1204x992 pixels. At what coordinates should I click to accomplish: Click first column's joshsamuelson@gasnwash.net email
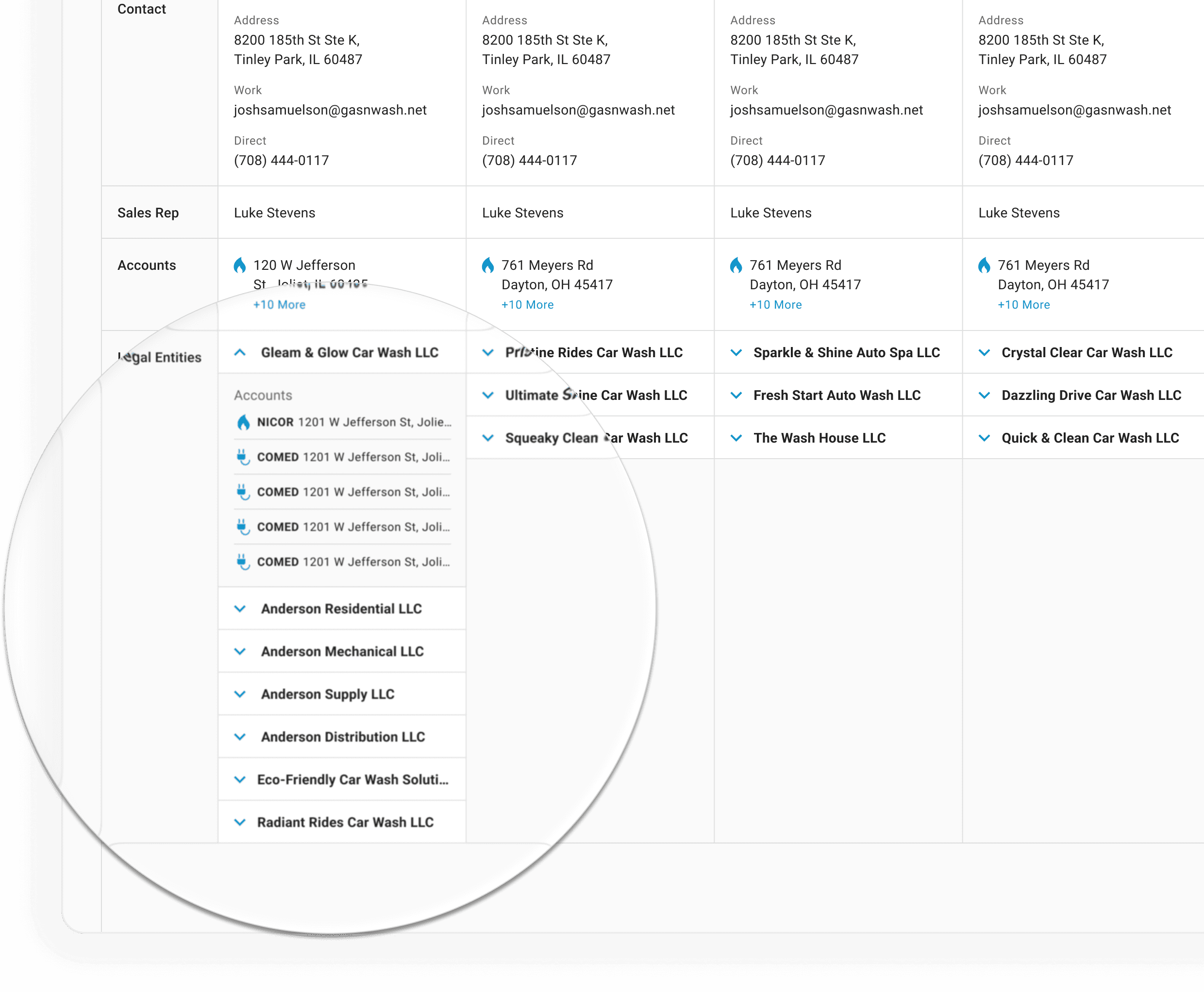330,110
